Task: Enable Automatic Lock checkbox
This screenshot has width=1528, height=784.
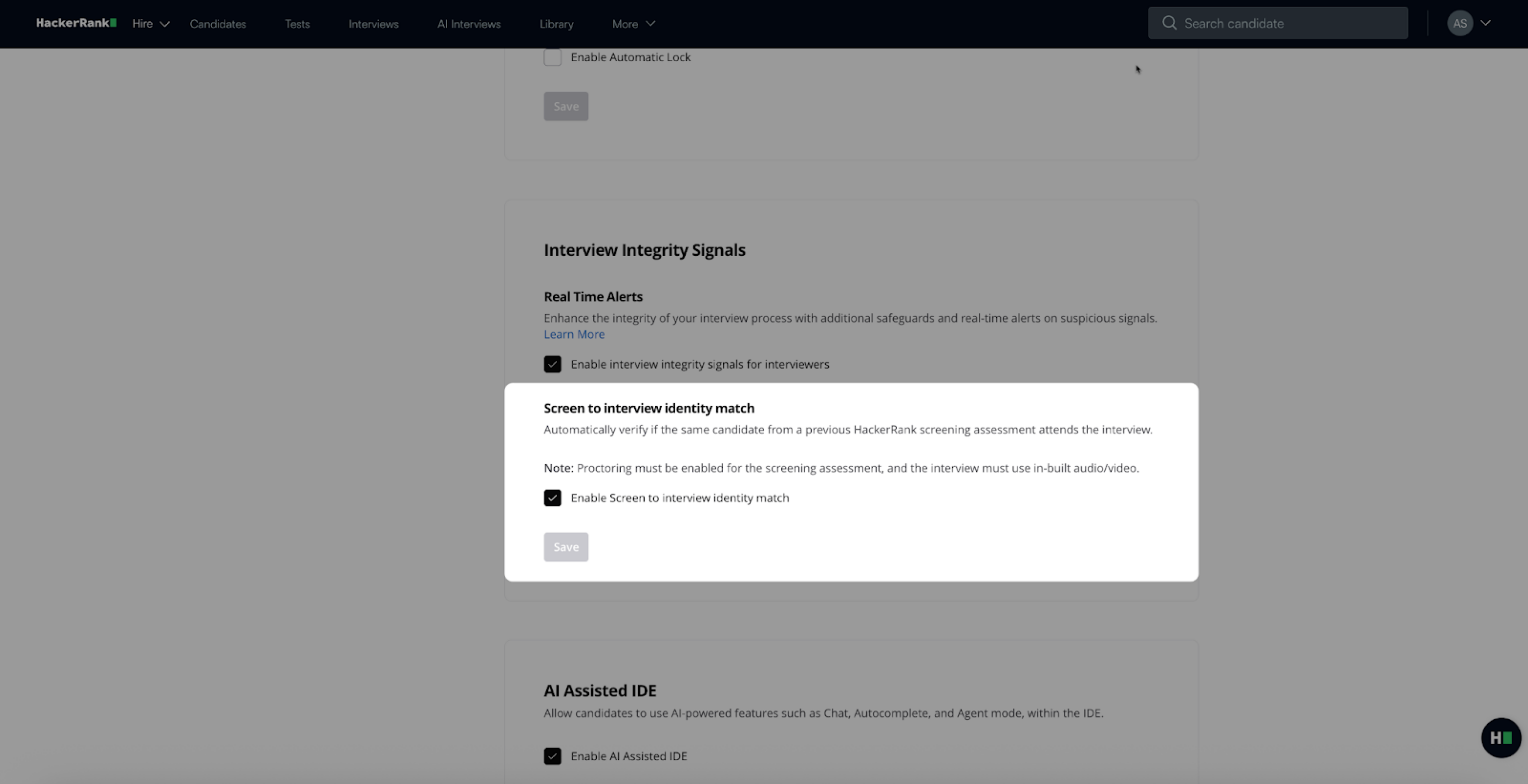Action: [552, 57]
